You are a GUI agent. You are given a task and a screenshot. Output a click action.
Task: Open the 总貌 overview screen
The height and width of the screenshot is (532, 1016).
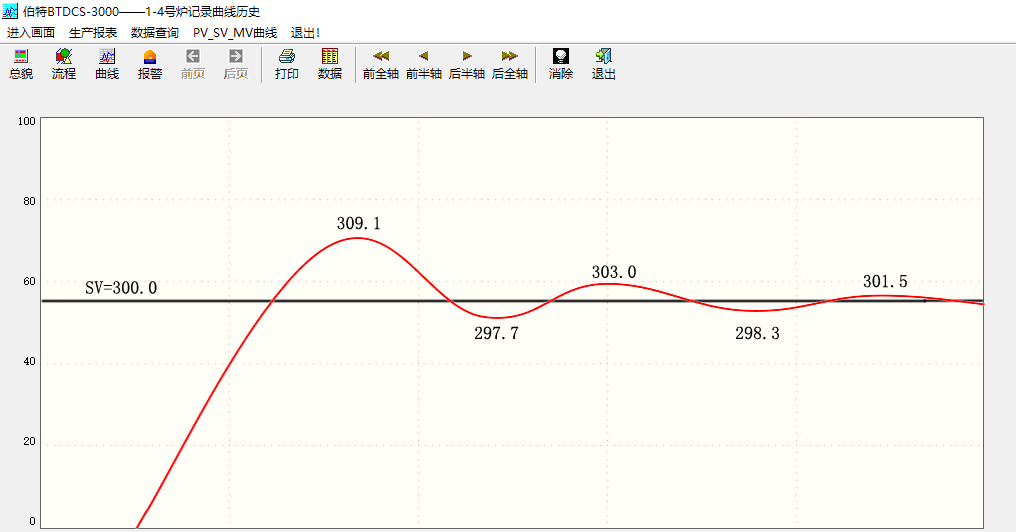coord(21,64)
